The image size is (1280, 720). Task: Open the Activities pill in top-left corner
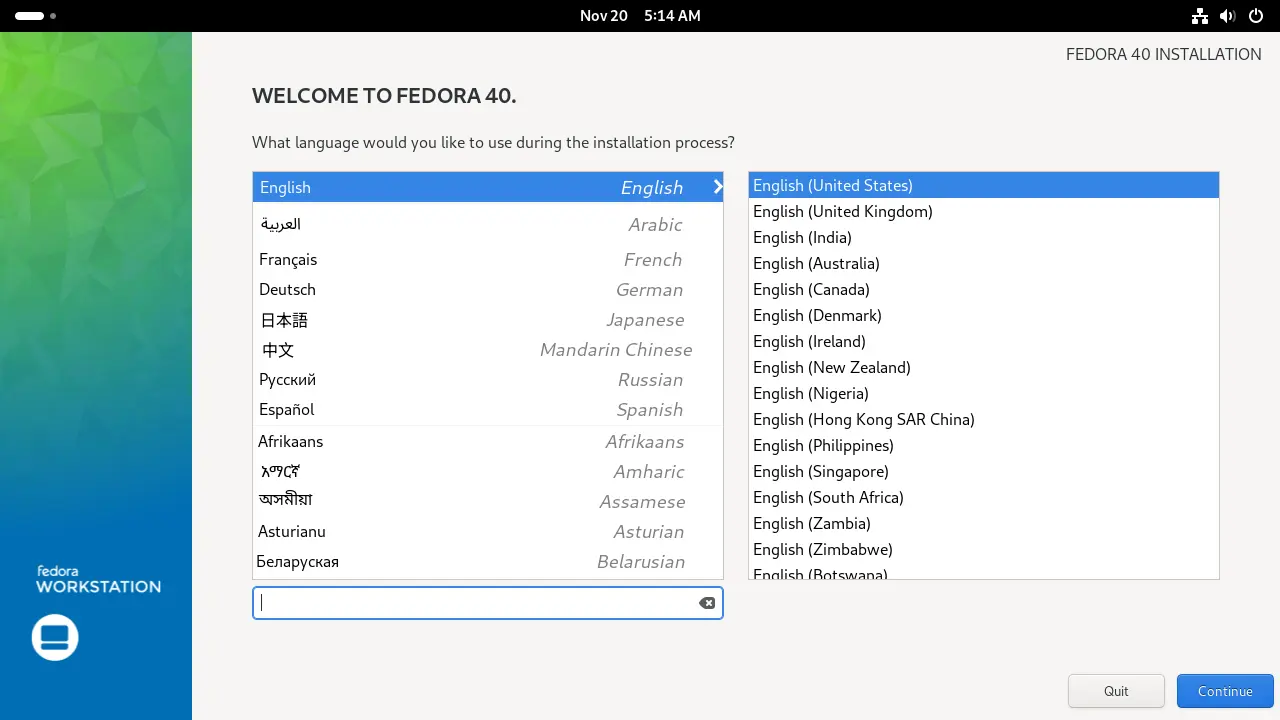(x=30, y=16)
